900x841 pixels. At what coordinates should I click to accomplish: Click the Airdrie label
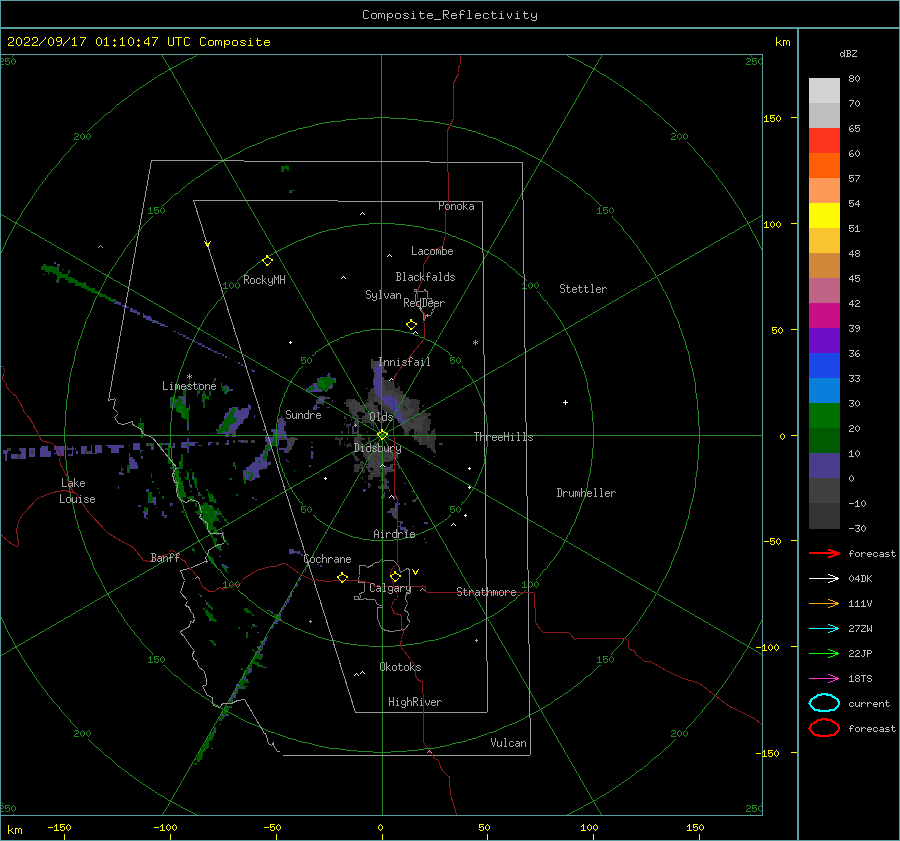click(394, 534)
